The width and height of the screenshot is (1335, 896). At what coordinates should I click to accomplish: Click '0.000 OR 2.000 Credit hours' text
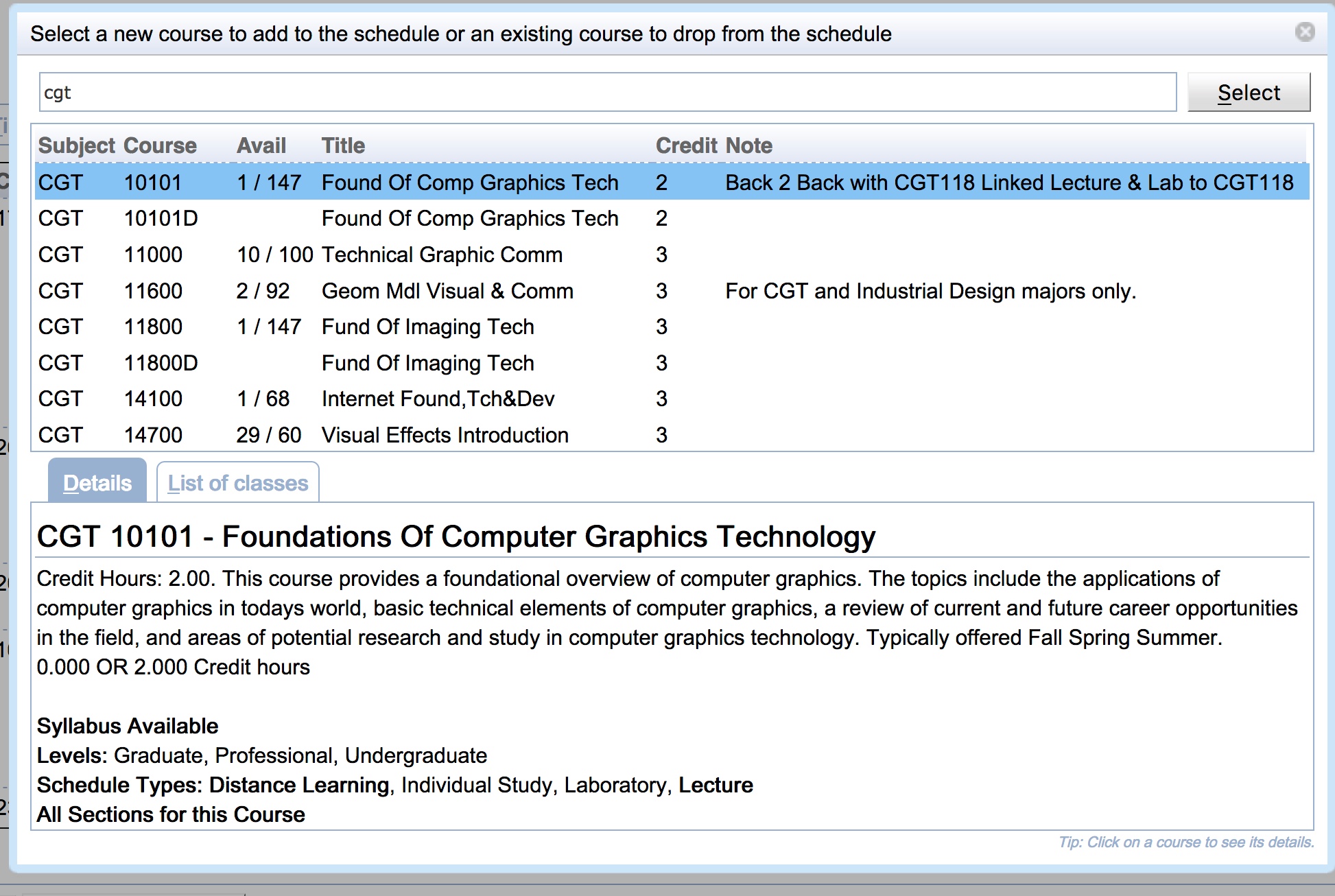point(173,667)
